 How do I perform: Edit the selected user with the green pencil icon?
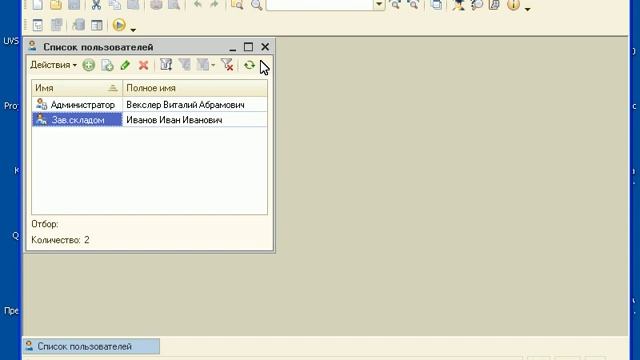click(125, 65)
